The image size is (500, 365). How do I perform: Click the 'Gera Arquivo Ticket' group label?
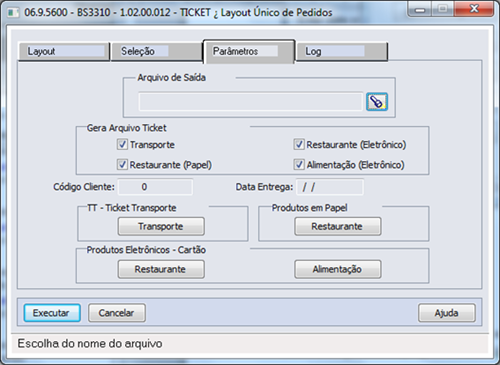click(127, 128)
